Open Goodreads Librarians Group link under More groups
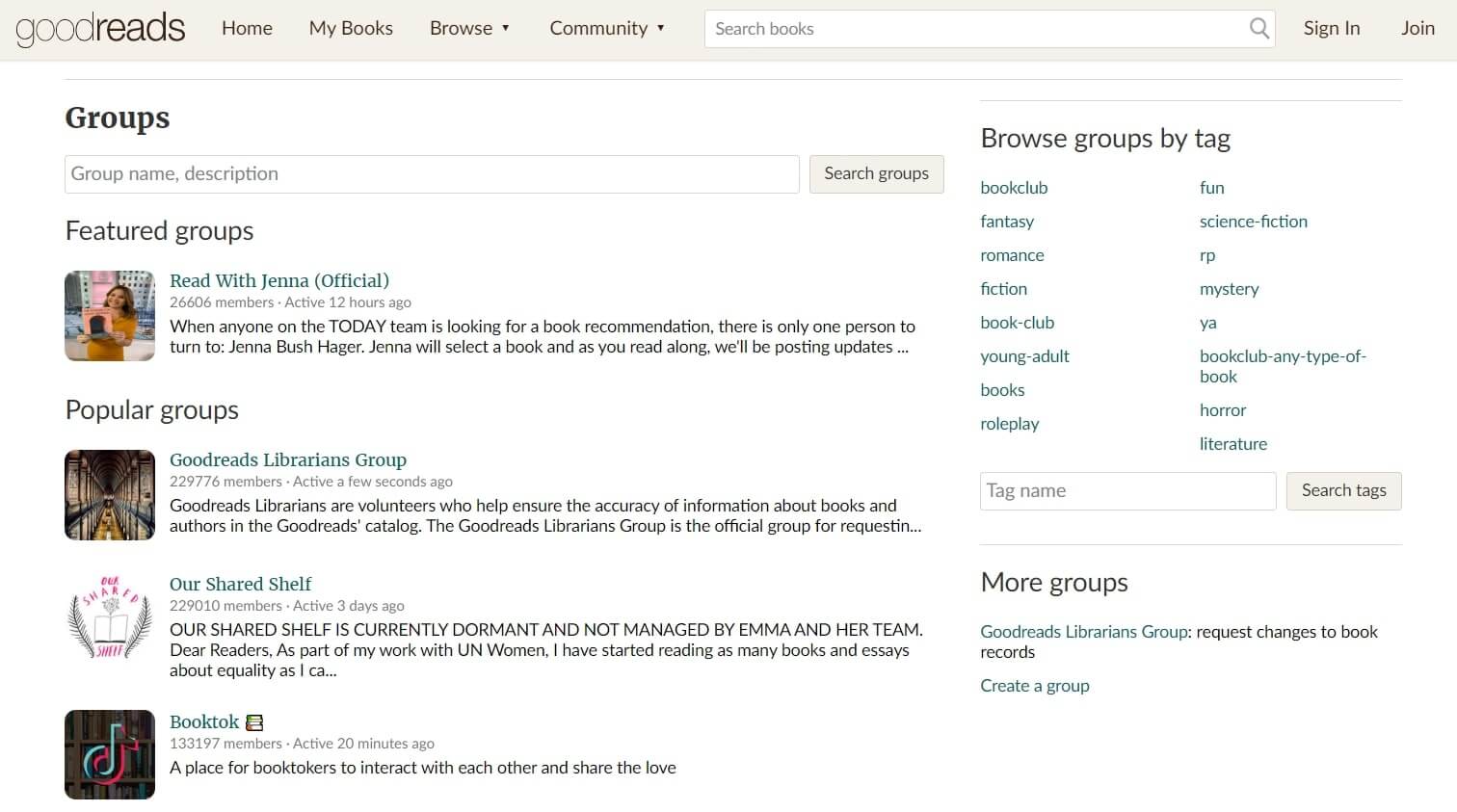This screenshot has width=1457, height=812. coord(1084,632)
